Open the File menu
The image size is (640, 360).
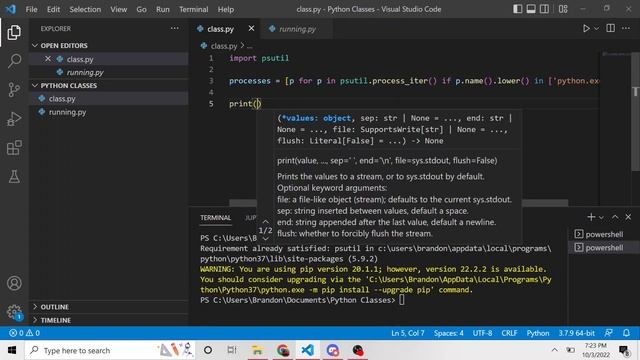tap(31, 9)
